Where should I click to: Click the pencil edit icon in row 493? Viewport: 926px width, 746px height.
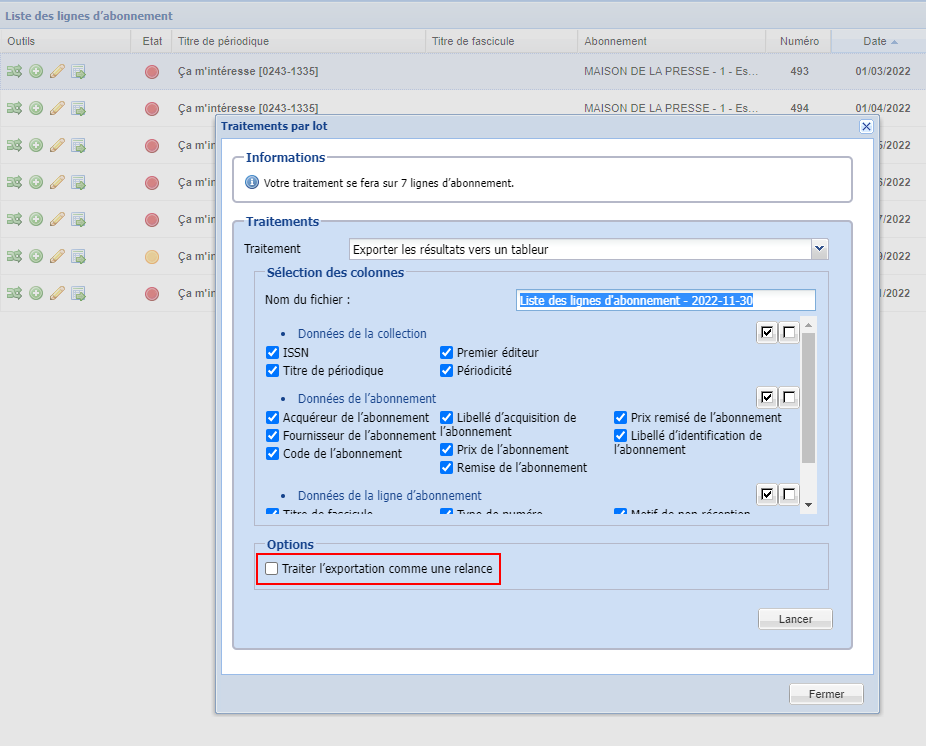57,71
